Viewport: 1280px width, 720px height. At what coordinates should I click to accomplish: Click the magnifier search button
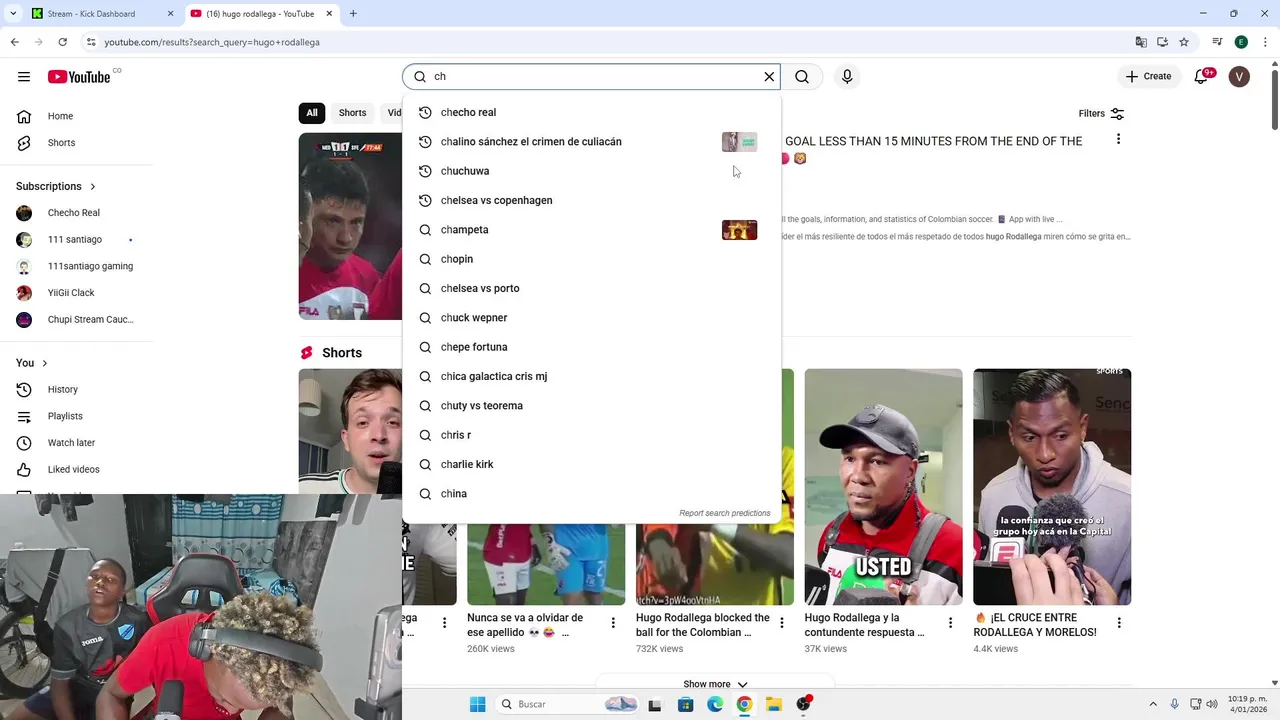pos(802,77)
